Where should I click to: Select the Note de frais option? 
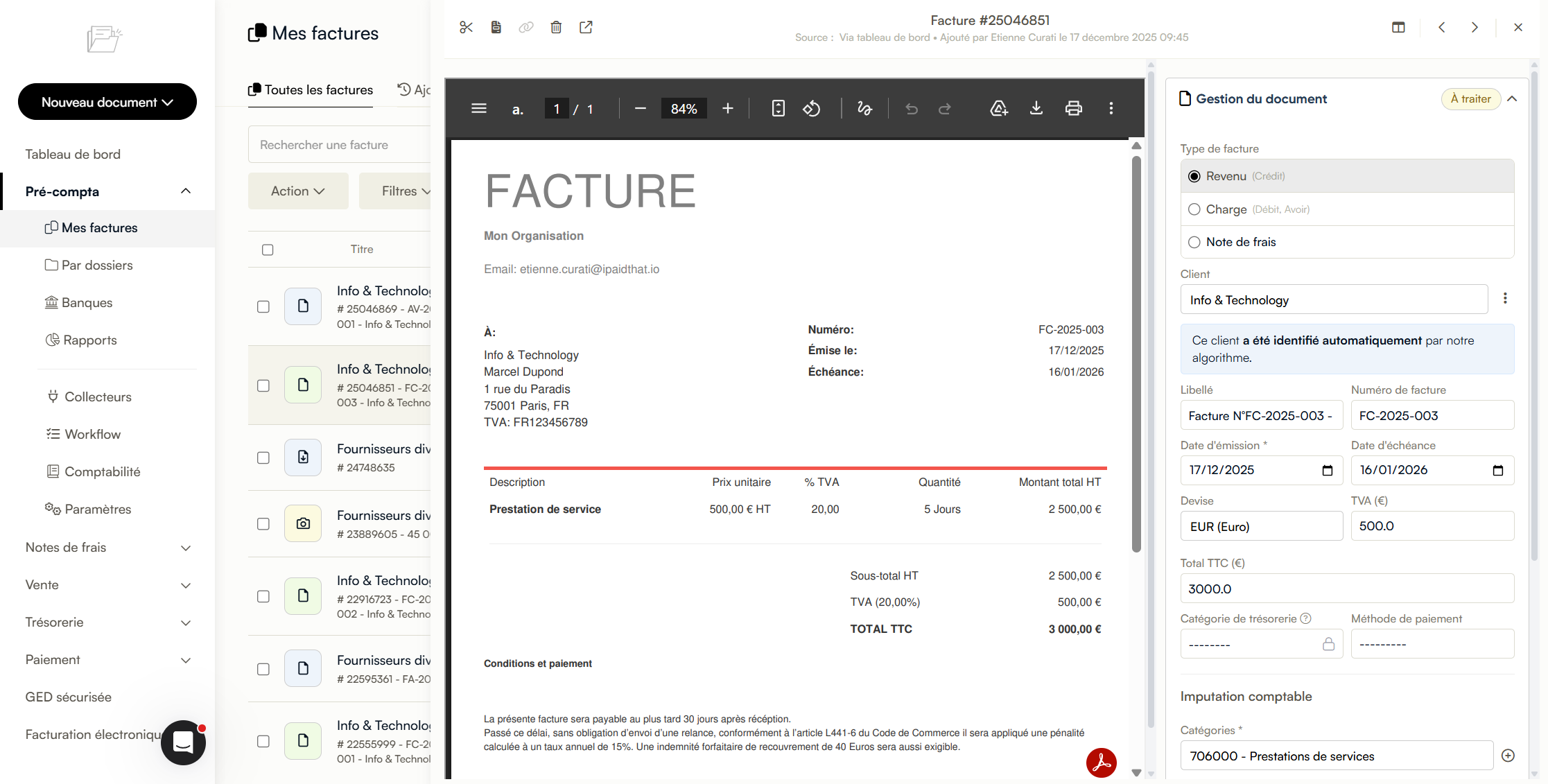tap(1194, 242)
